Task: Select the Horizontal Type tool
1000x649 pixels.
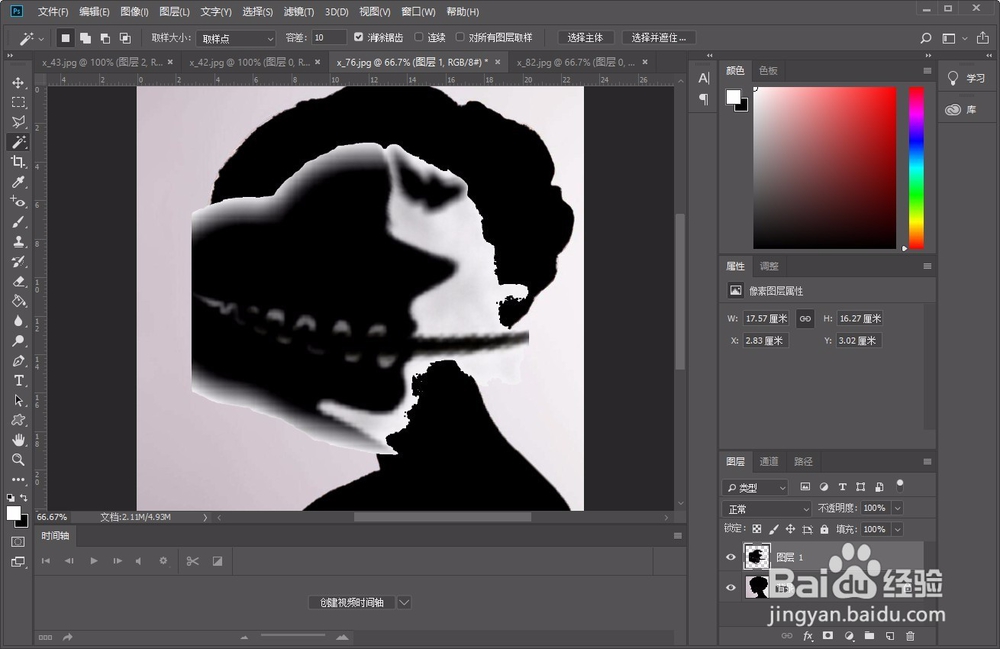Action: point(17,380)
